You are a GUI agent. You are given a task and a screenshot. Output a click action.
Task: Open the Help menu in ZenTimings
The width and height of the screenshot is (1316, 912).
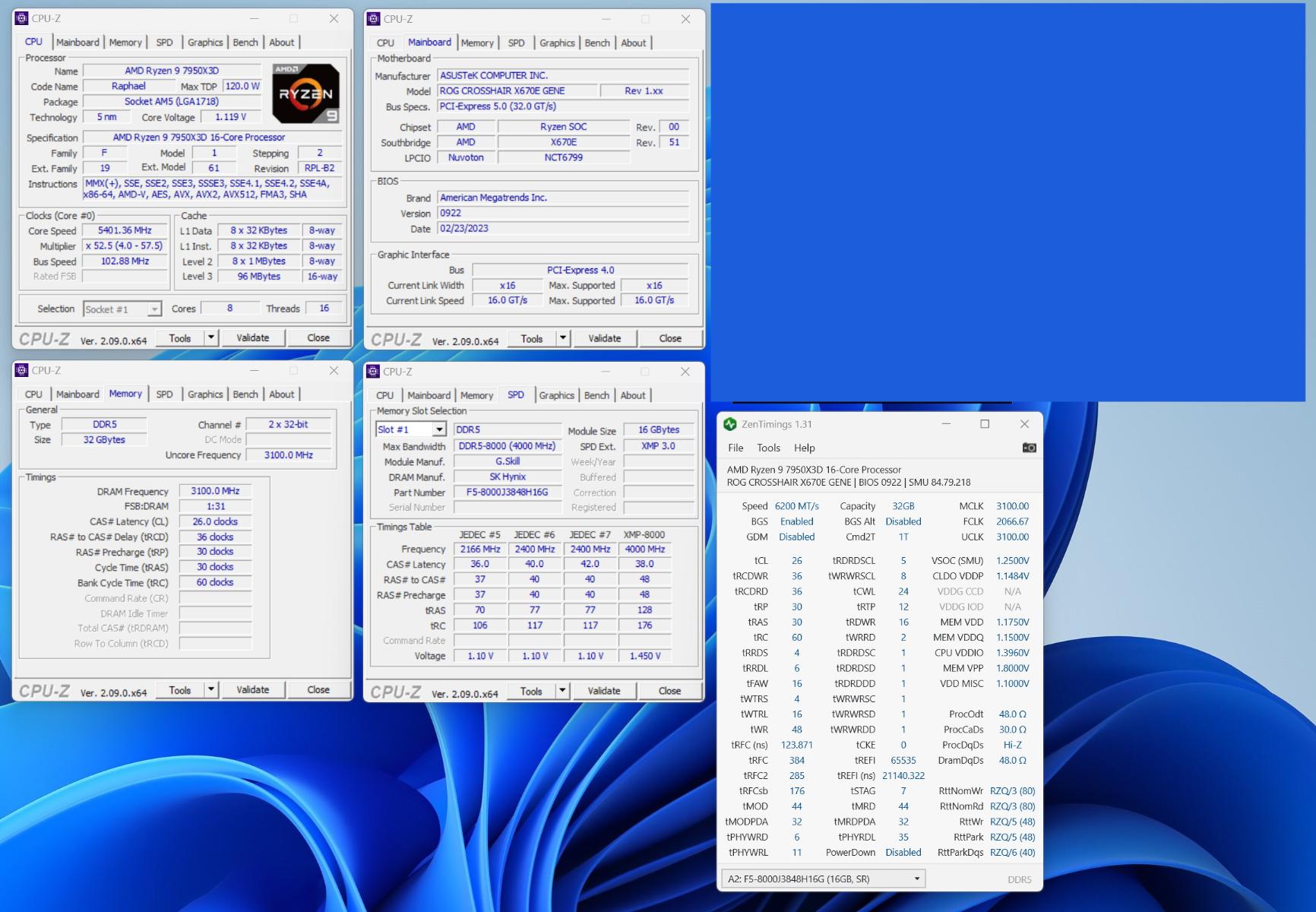[x=804, y=448]
